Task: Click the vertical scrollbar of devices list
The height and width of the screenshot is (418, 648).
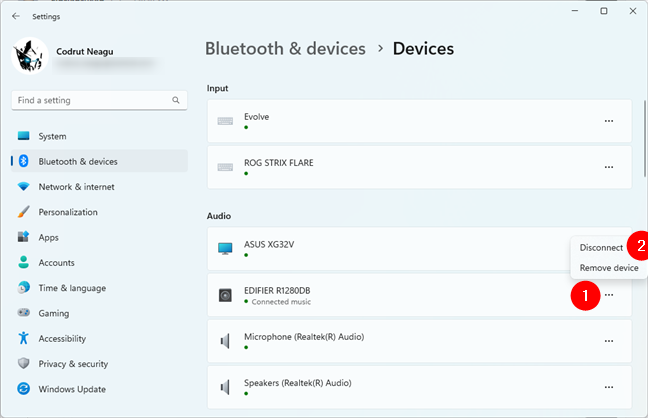Action: (644, 139)
